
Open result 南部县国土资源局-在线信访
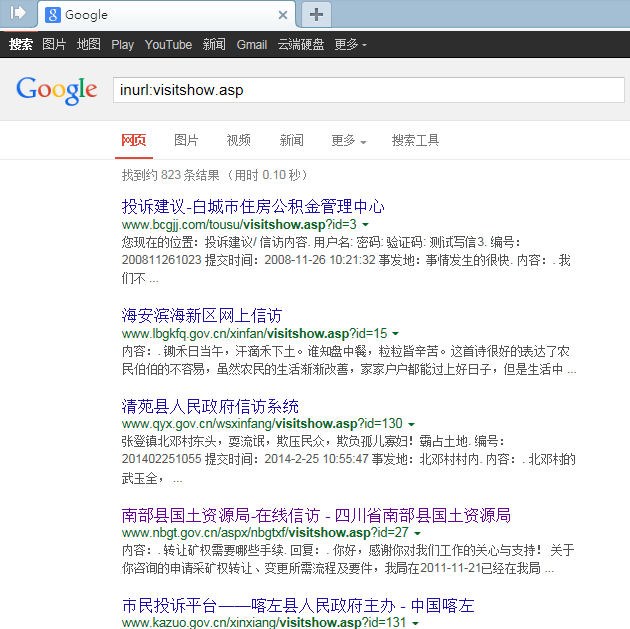(316, 515)
